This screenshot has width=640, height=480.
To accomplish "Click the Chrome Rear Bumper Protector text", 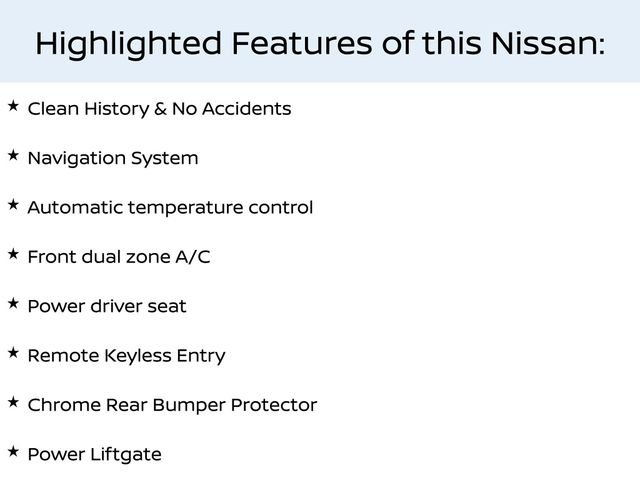I will [172, 405].
